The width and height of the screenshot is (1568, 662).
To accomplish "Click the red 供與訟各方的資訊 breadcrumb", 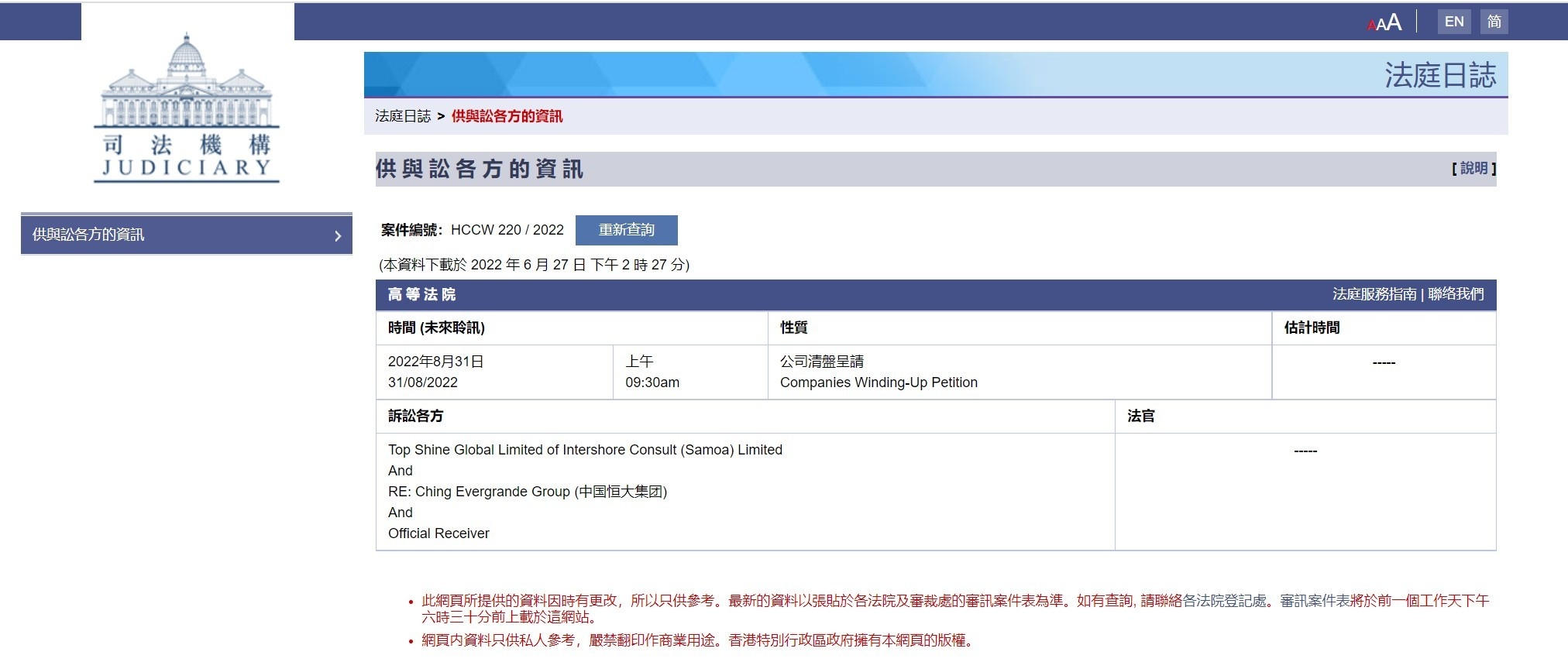I will click(507, 116).
